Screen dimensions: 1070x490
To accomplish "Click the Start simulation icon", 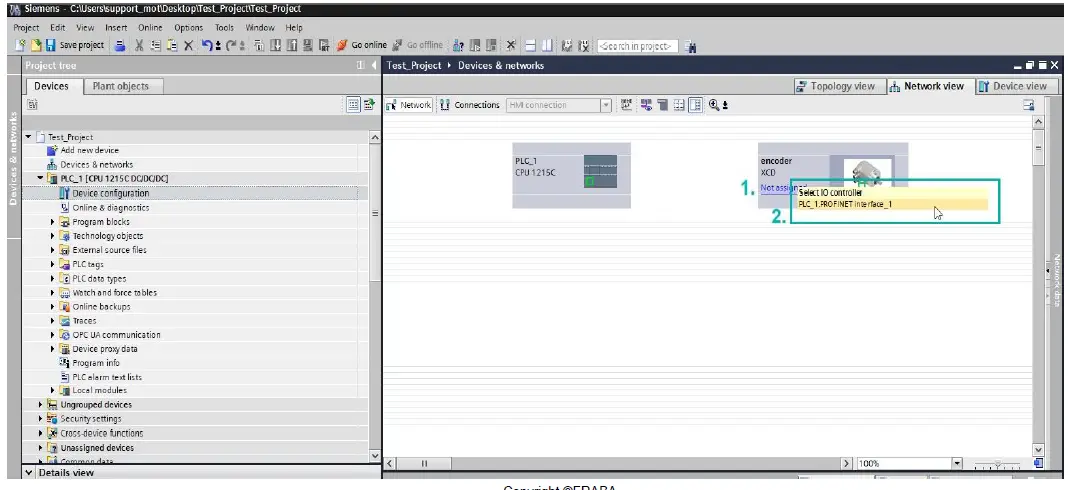I will point(308,45).
